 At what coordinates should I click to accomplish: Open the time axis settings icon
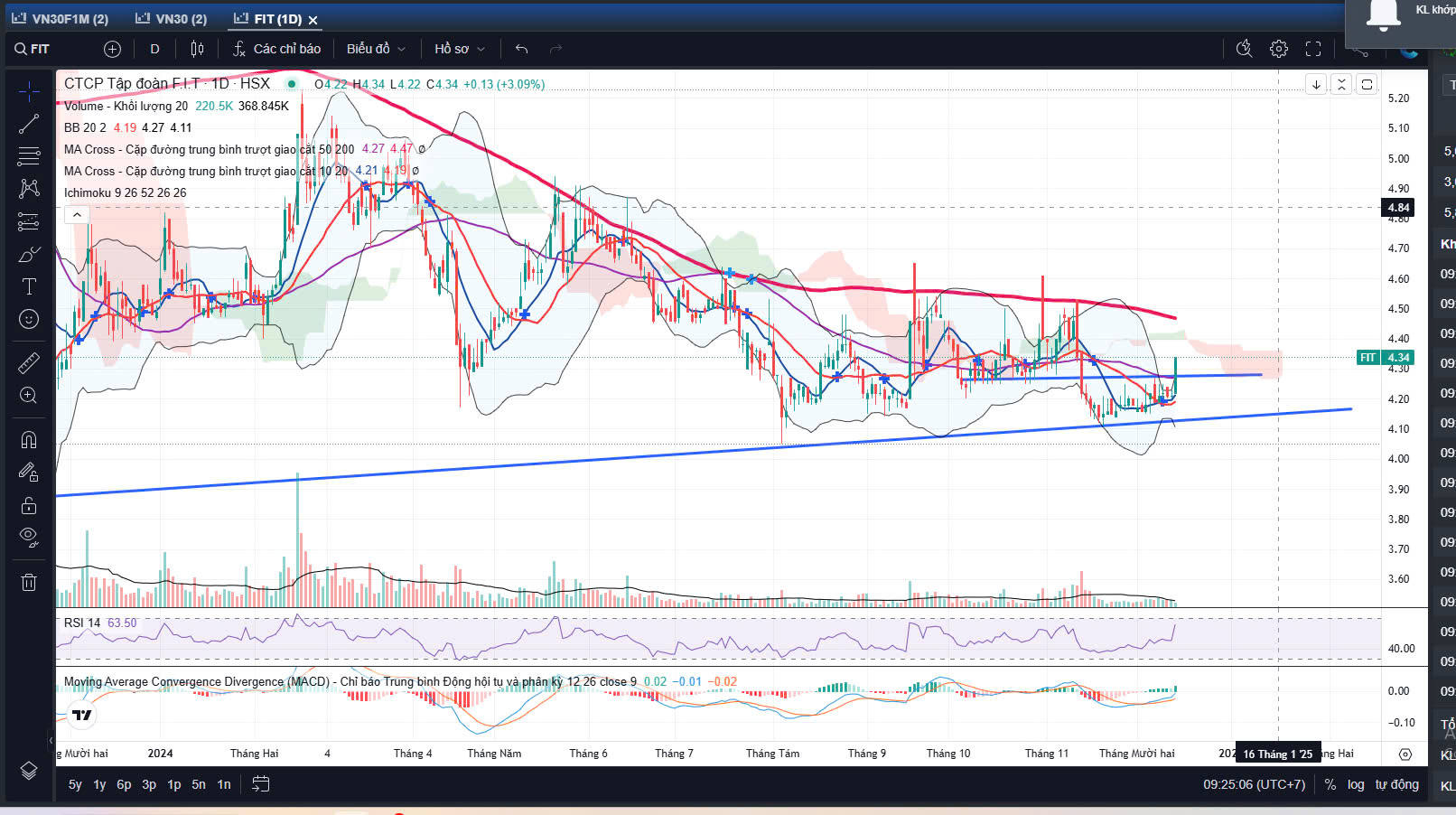coord(1405,754)
